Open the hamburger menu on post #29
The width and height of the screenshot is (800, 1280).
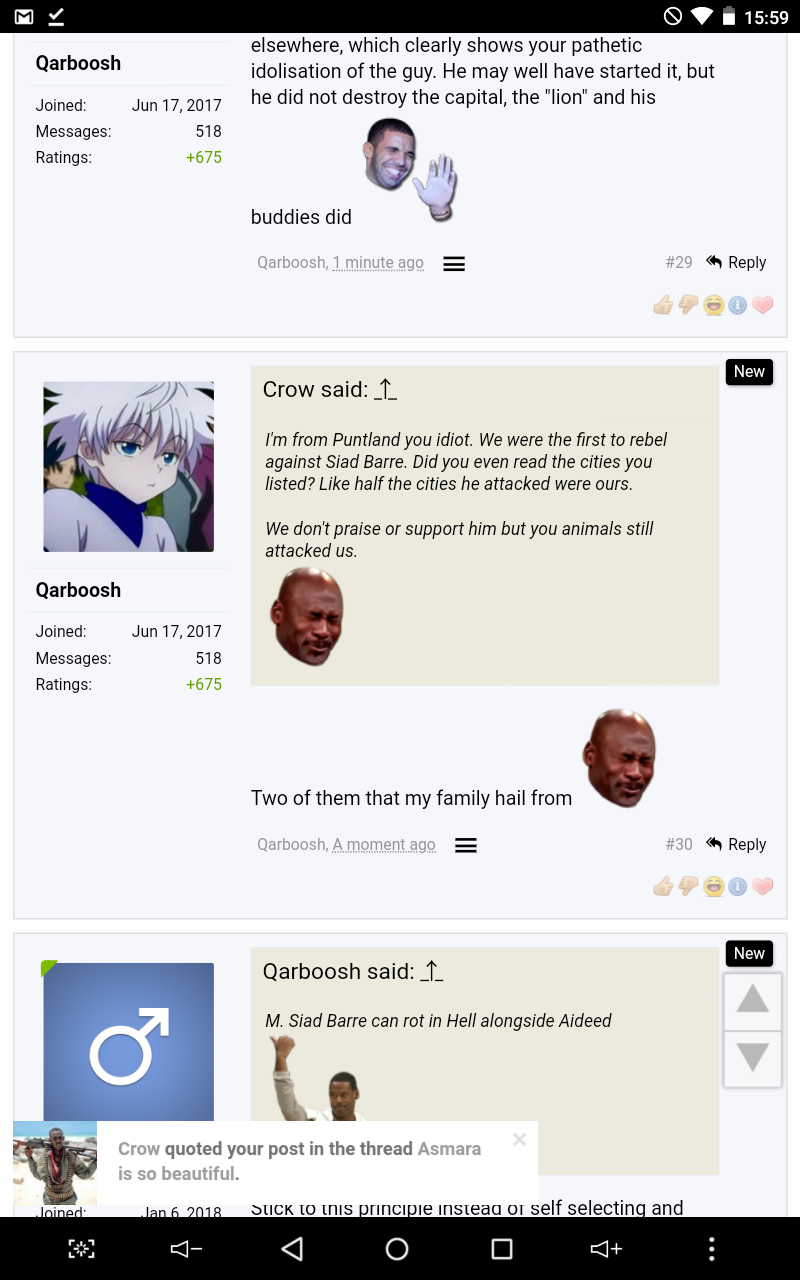pos(454,264)
